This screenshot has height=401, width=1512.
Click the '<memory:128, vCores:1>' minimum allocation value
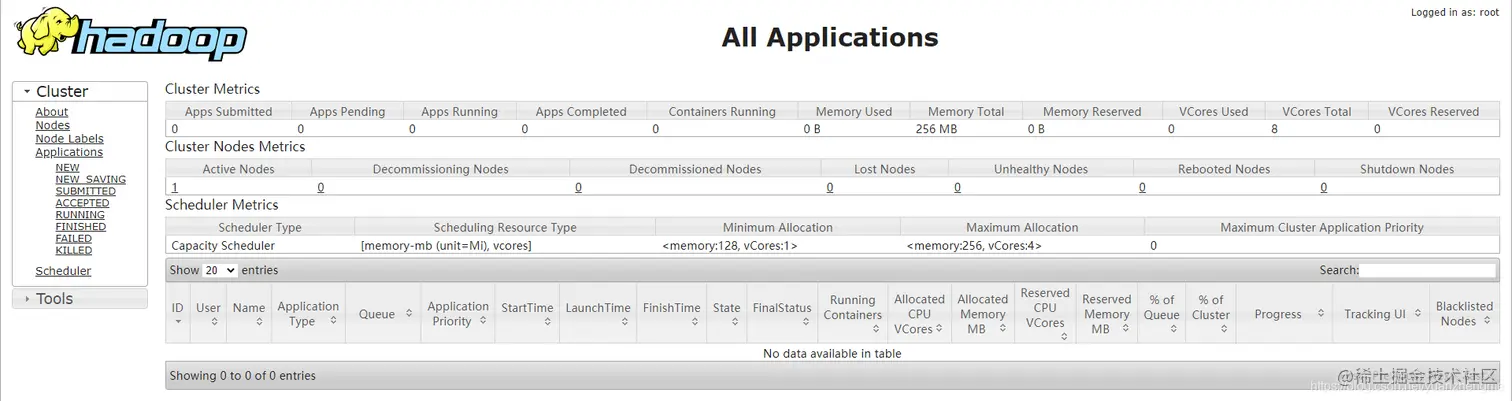tap(729, 245)
